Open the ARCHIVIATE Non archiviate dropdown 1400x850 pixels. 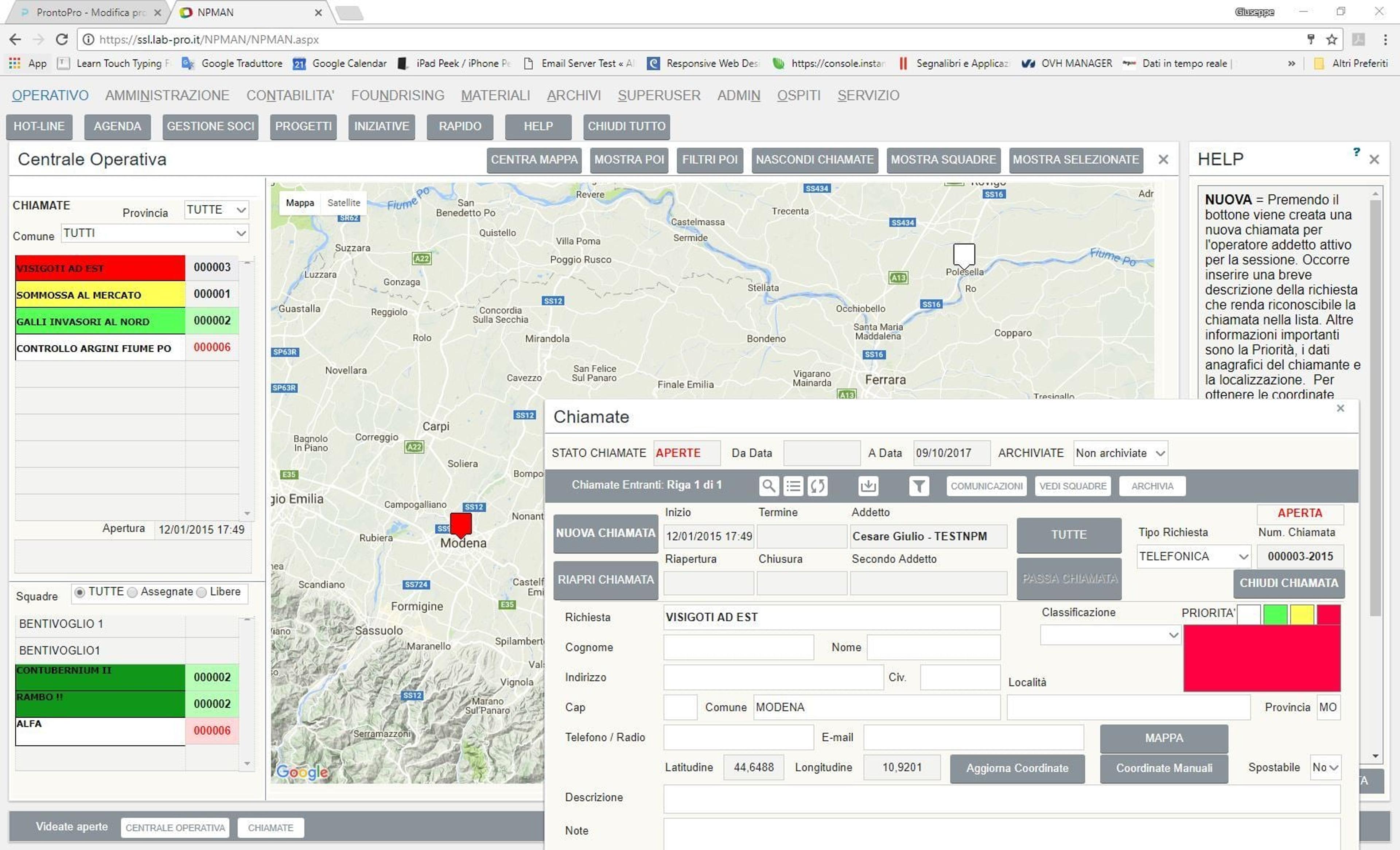(x=1120, y=453)
